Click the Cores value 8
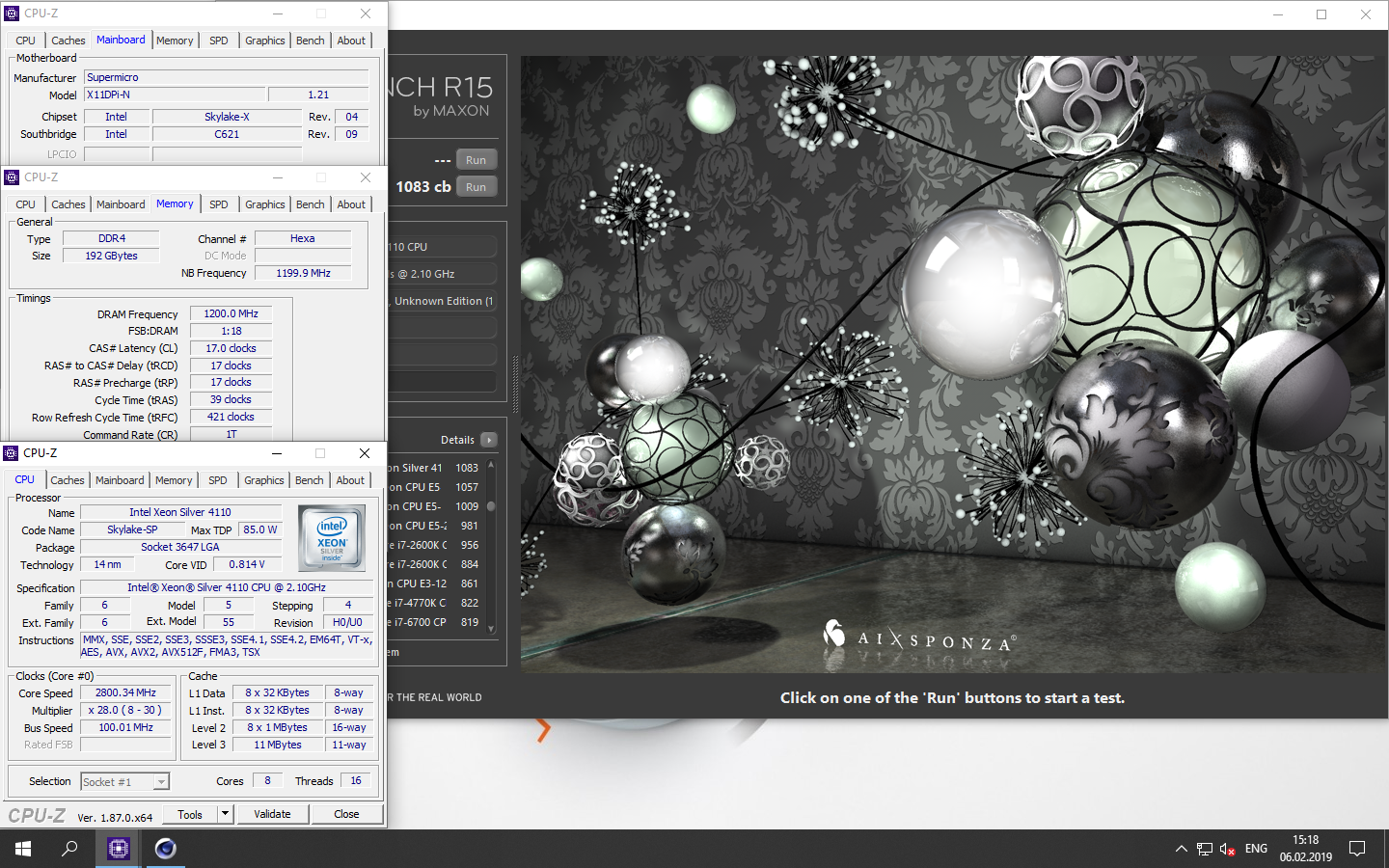The width and height of the screenshot is (1389, 868). pyautogui.click(x=267, y=780)
